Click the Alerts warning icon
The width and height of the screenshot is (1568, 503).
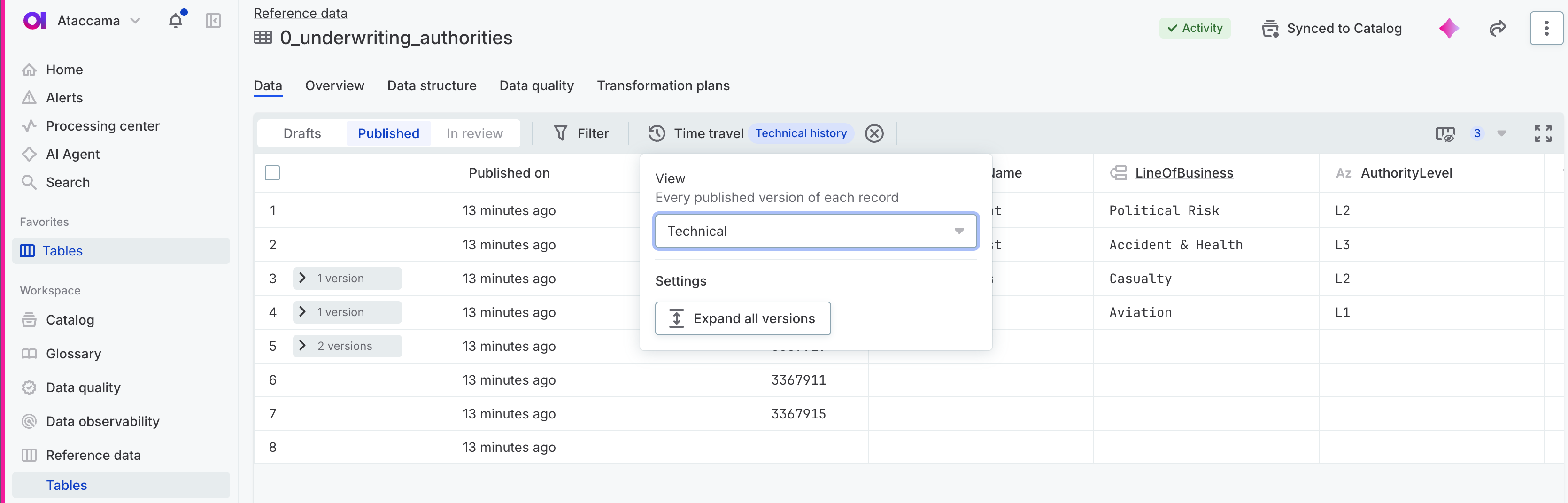29,97
